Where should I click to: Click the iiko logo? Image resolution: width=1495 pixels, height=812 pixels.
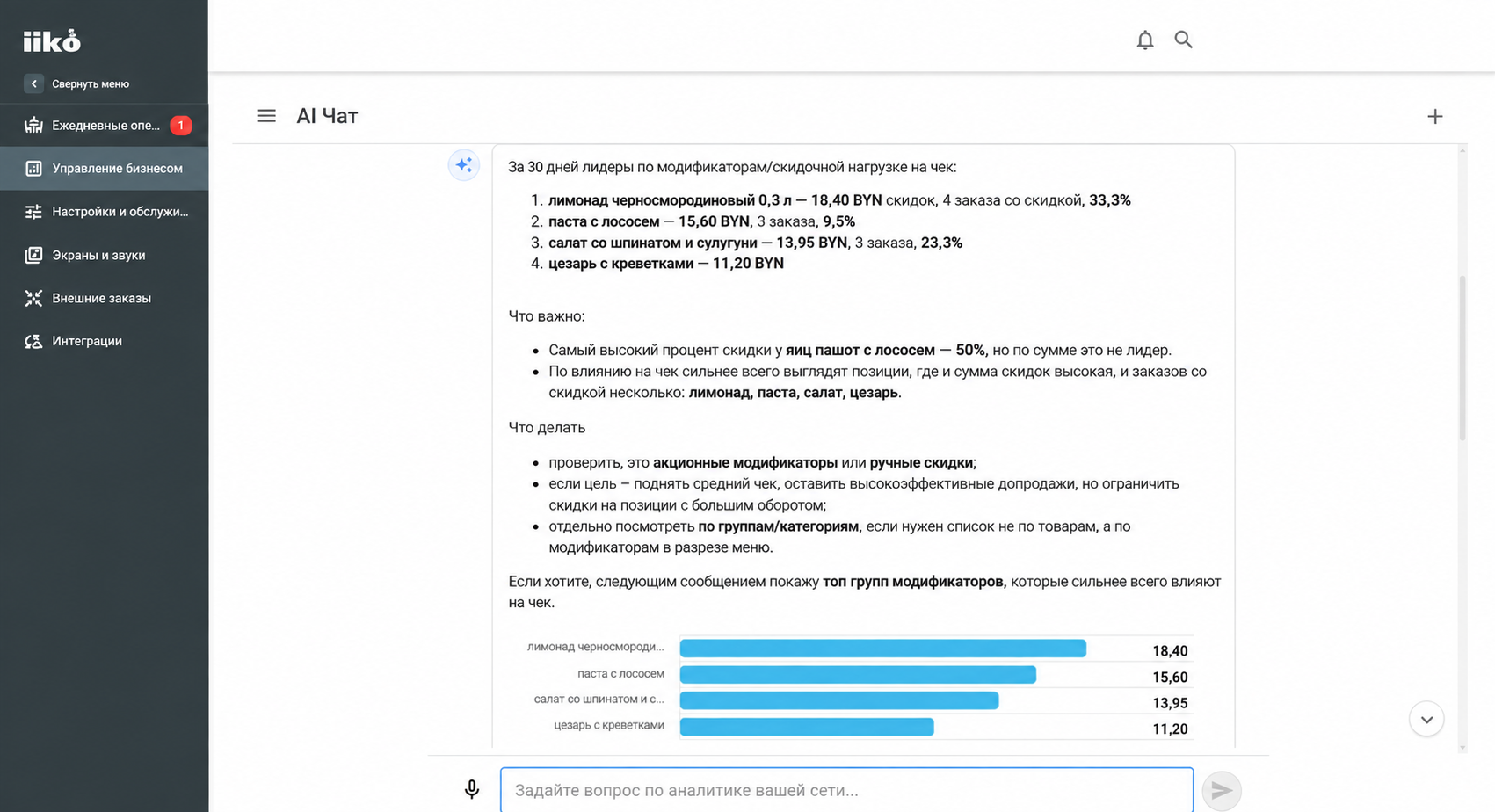[x=52, y=40]
